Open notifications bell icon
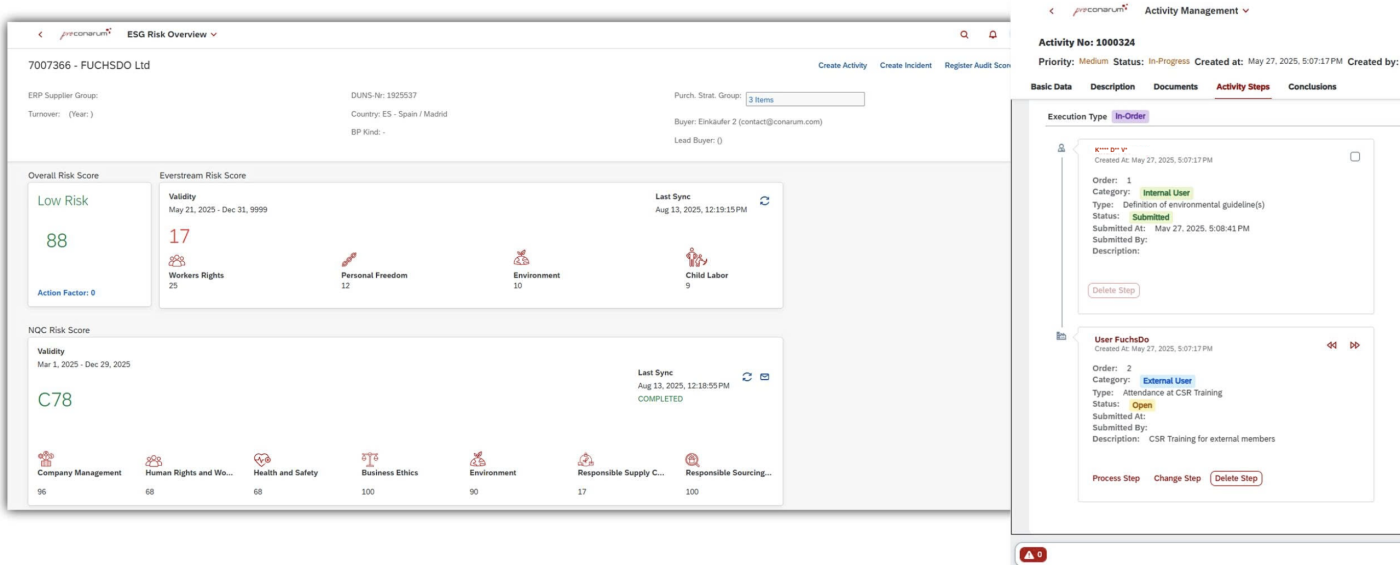1400x565 pixels. point(992,34)
